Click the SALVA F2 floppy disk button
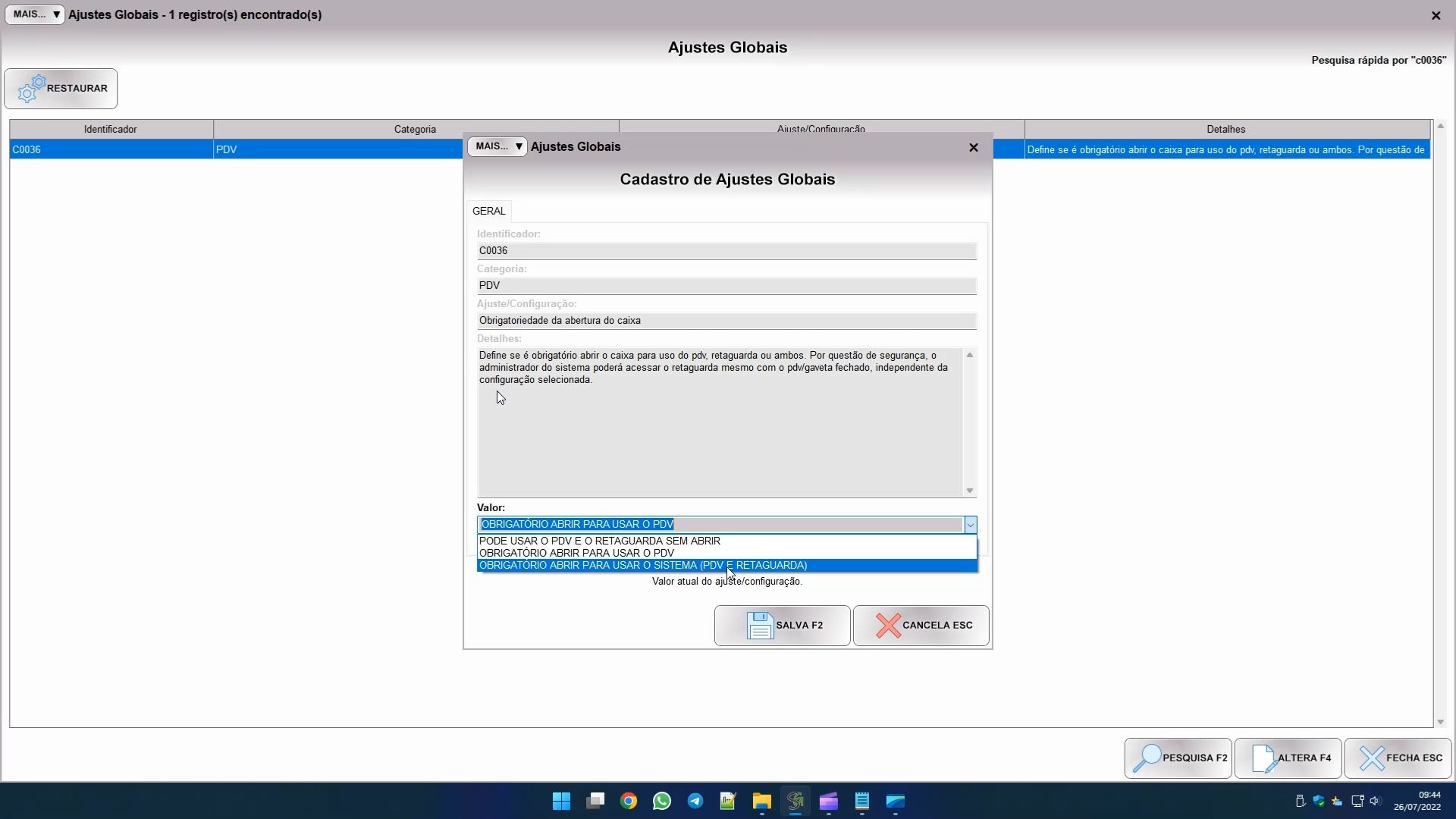This screenshot has width=1456, height=819. (x=782, y=626)
